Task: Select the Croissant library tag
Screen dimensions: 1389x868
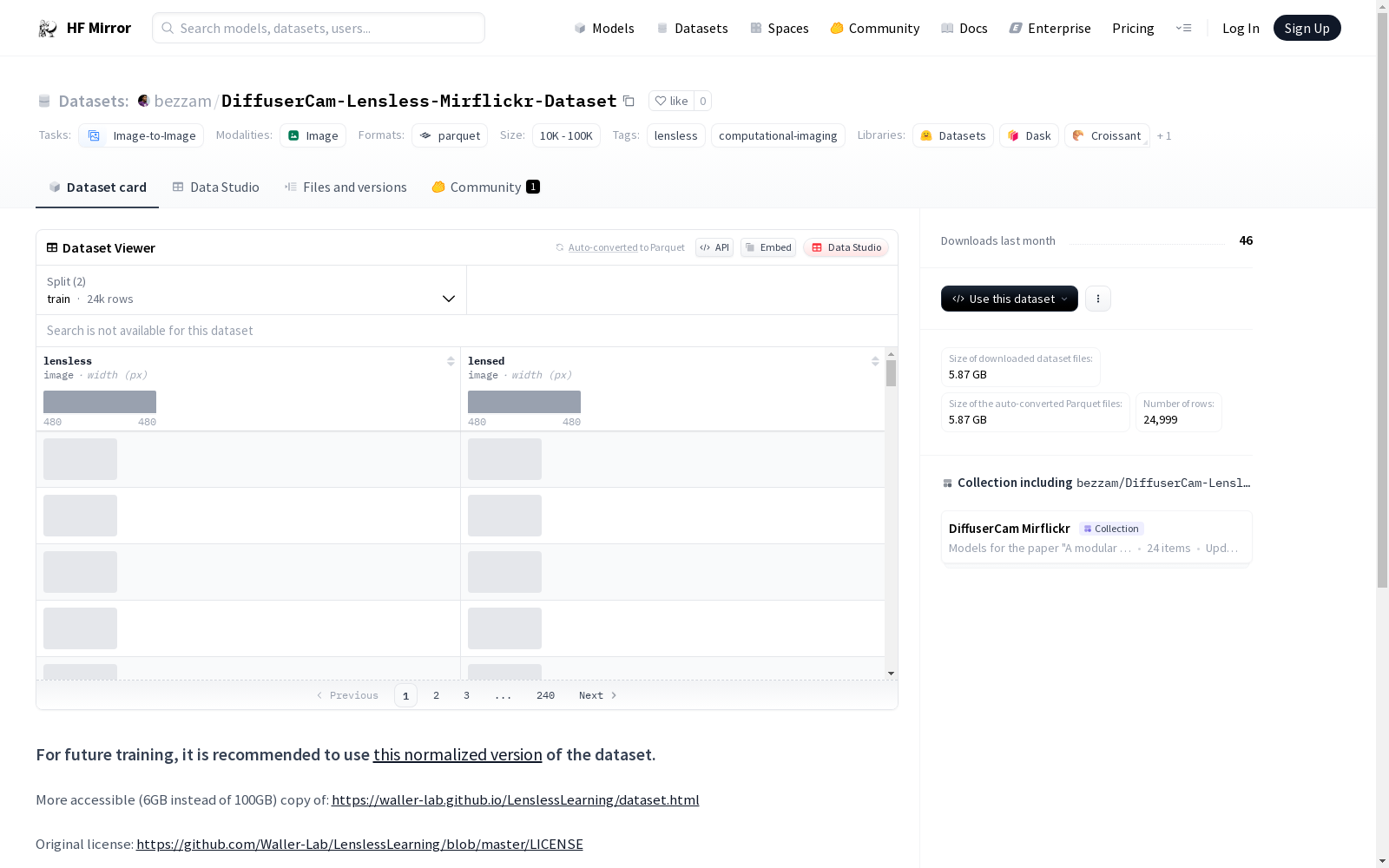Action: click(1107, 135)
